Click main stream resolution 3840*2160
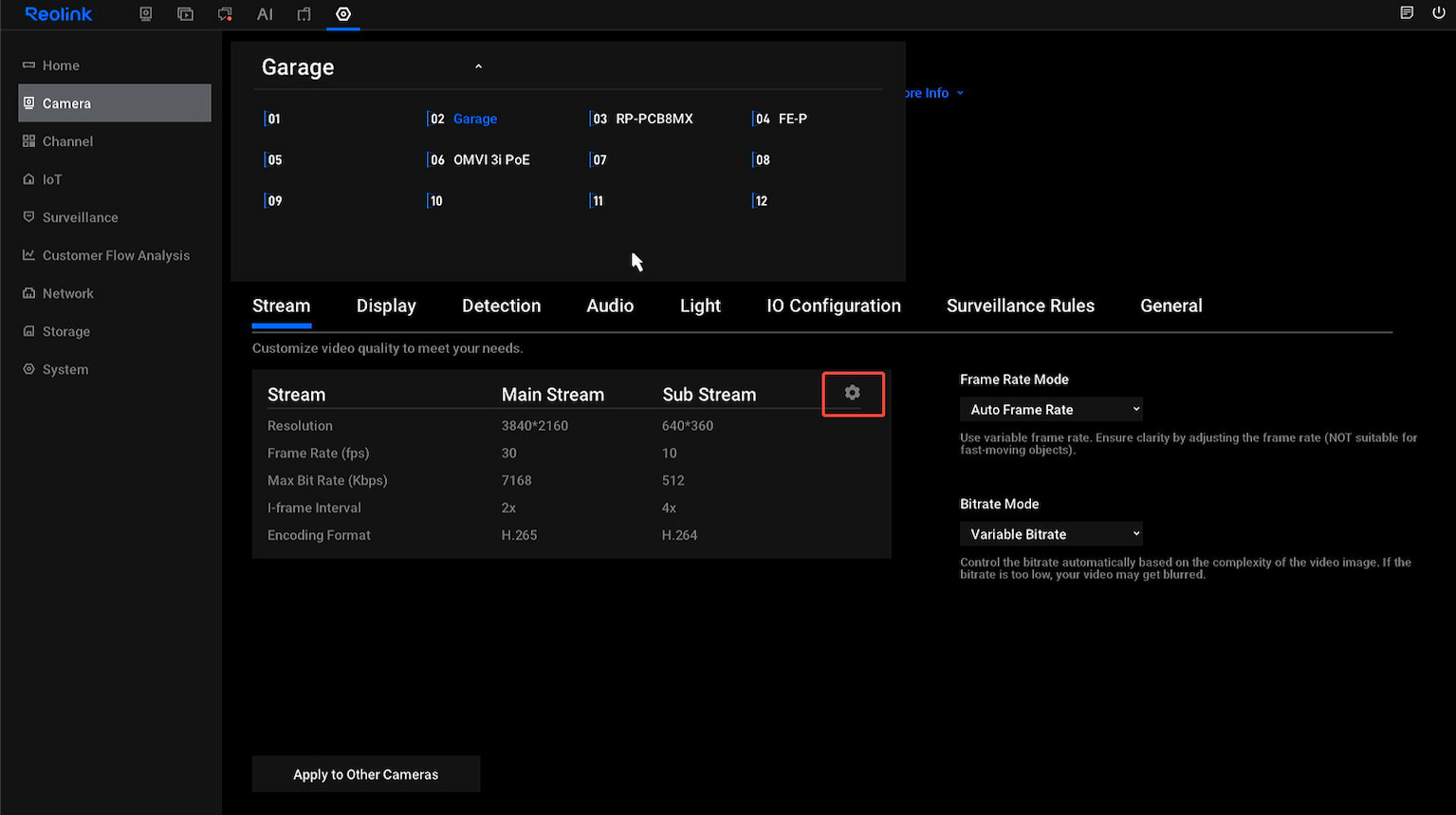 tap(535, 426)
